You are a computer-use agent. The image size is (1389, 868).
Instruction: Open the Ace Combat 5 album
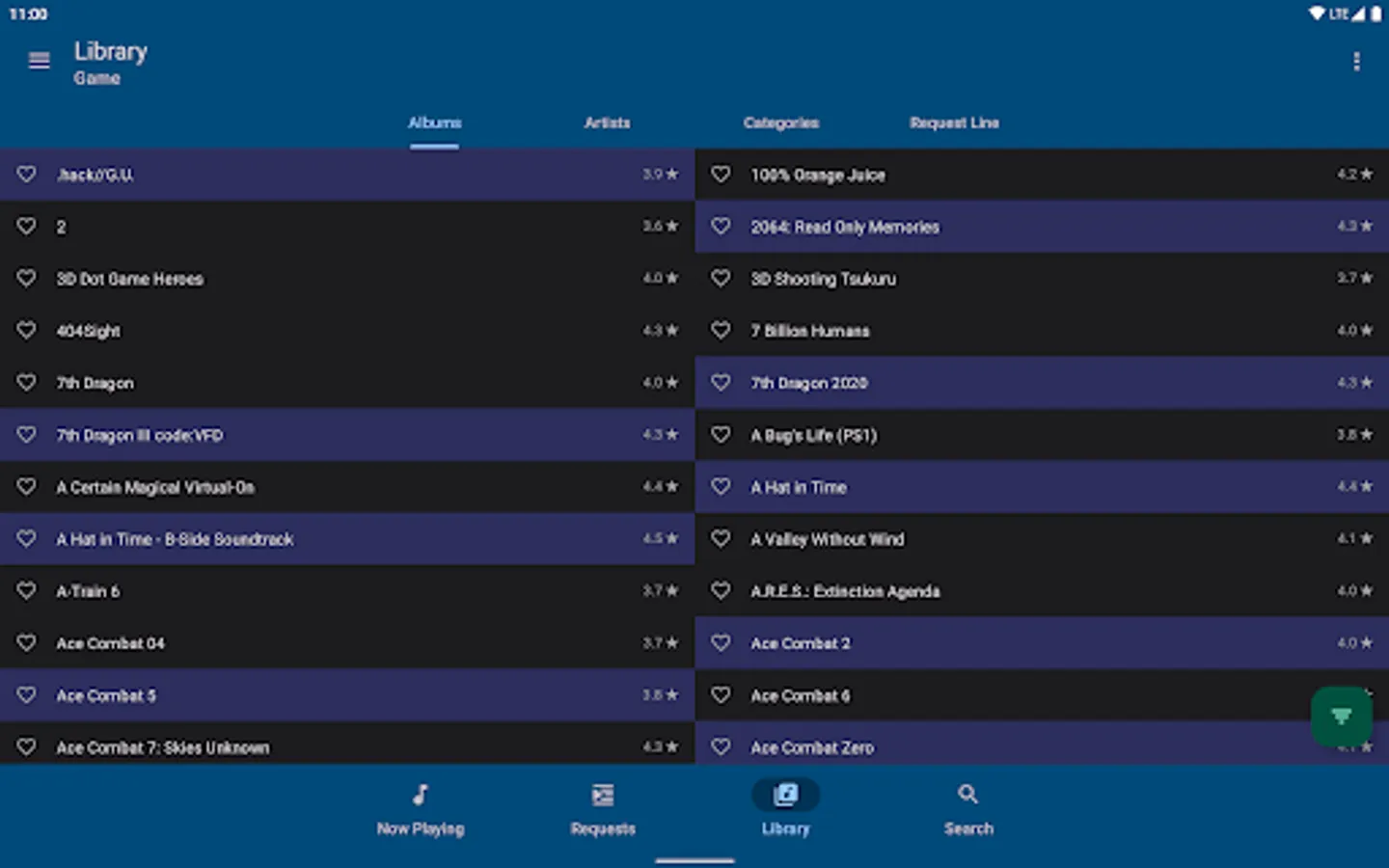(105, 696)
